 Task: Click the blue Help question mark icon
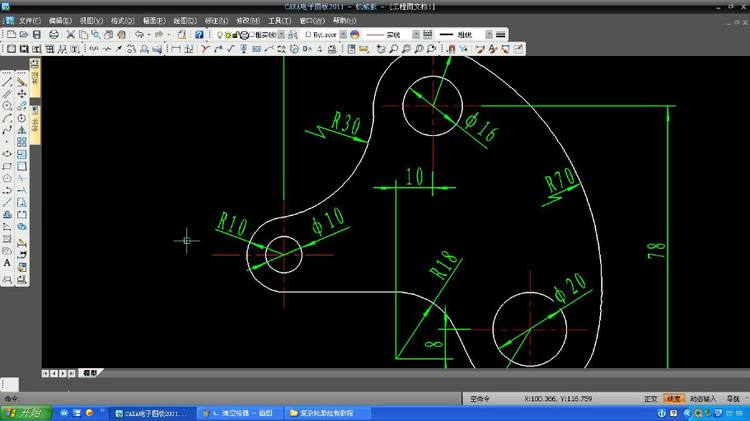point(199,34)
